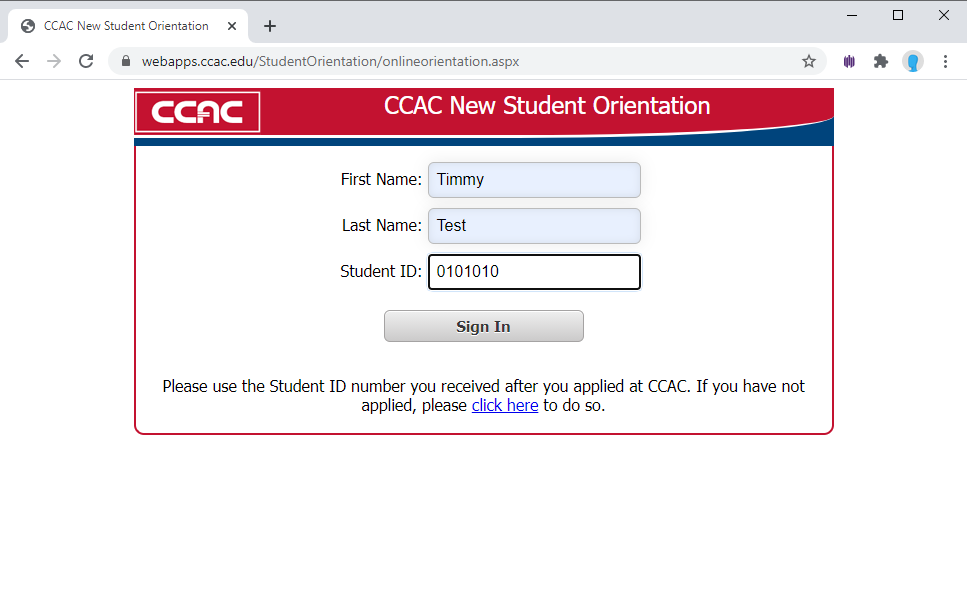Close the current browser tab
Viewport: 967px width, 607px height.
233,25
